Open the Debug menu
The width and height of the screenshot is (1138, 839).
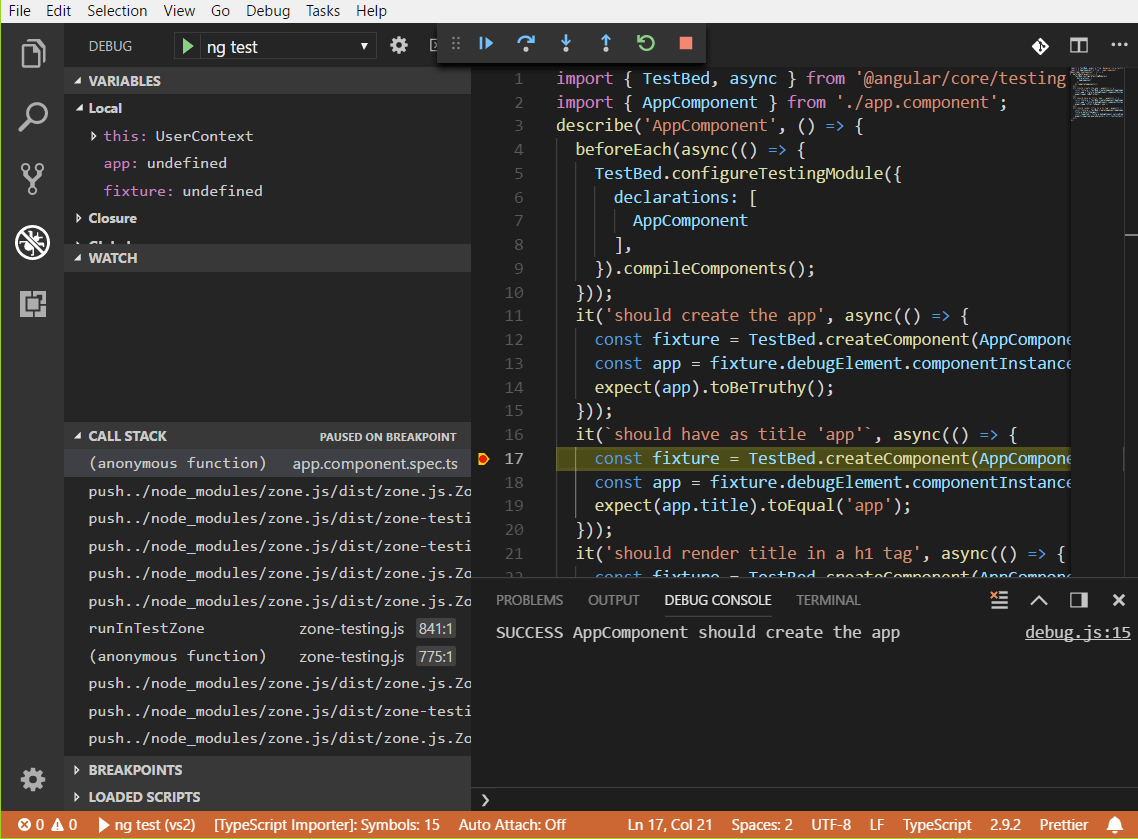coord(266,11)
